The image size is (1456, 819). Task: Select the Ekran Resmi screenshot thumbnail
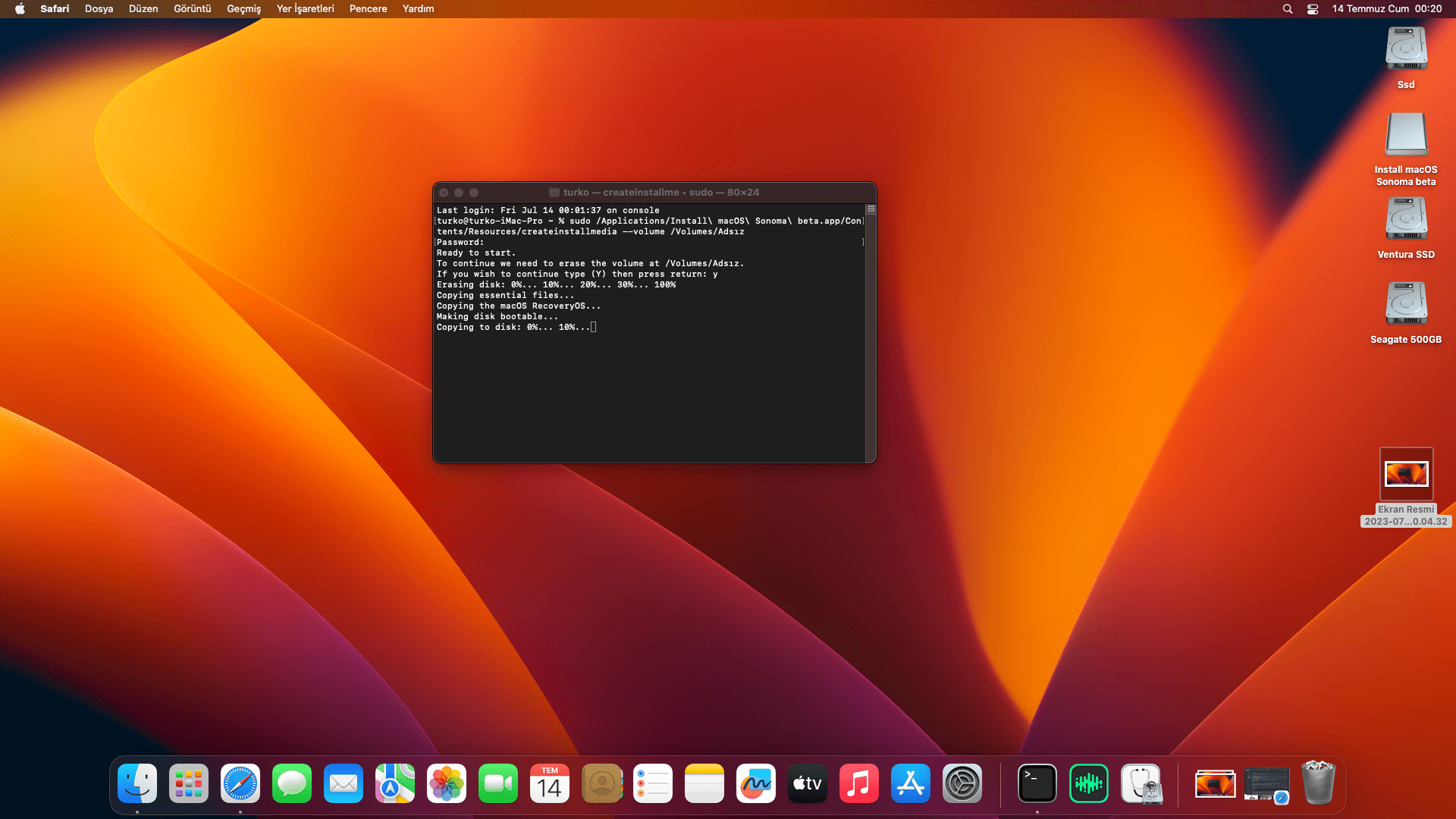1406,474
